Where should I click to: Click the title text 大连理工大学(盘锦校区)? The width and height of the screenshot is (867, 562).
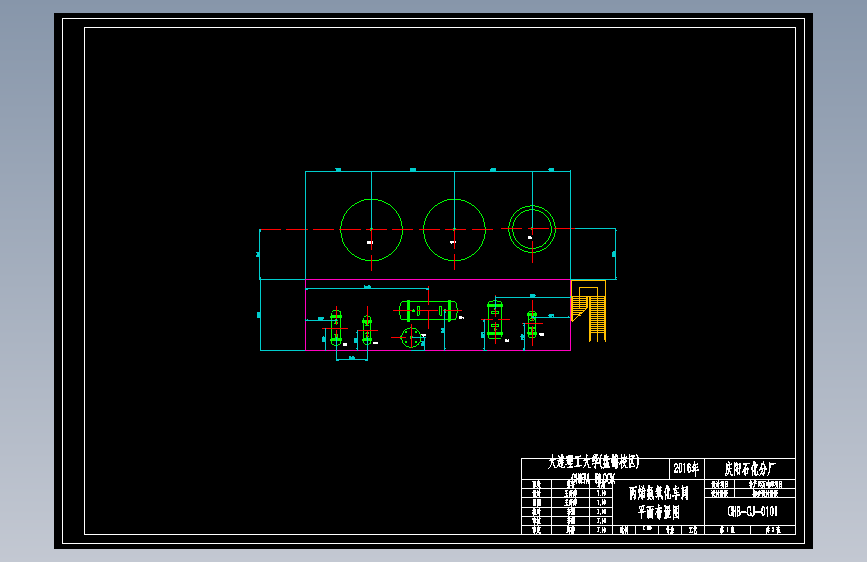coord(593,462)
